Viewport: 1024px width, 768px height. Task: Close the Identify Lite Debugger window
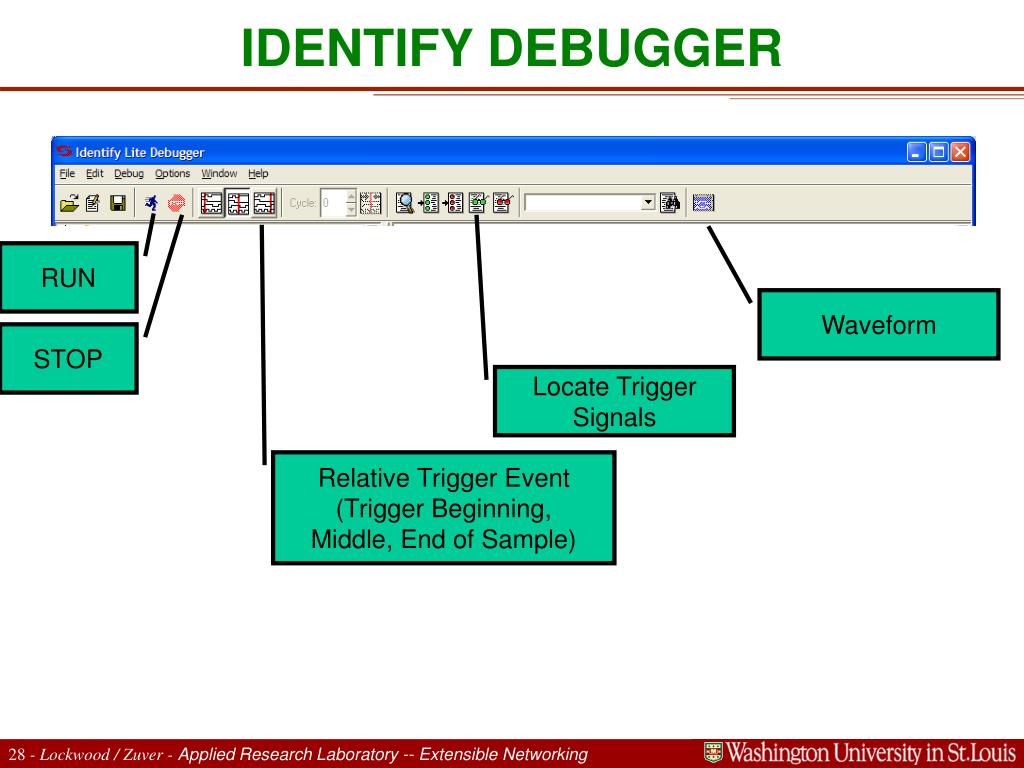960,152
